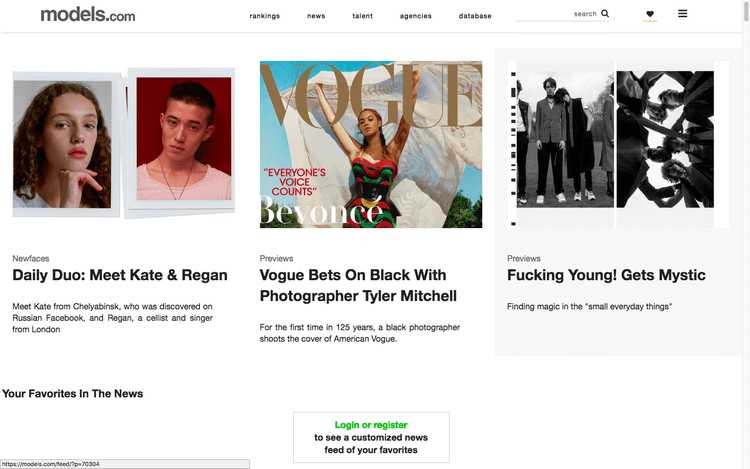
Task: Open the news menu item
Action: point(316,16)
